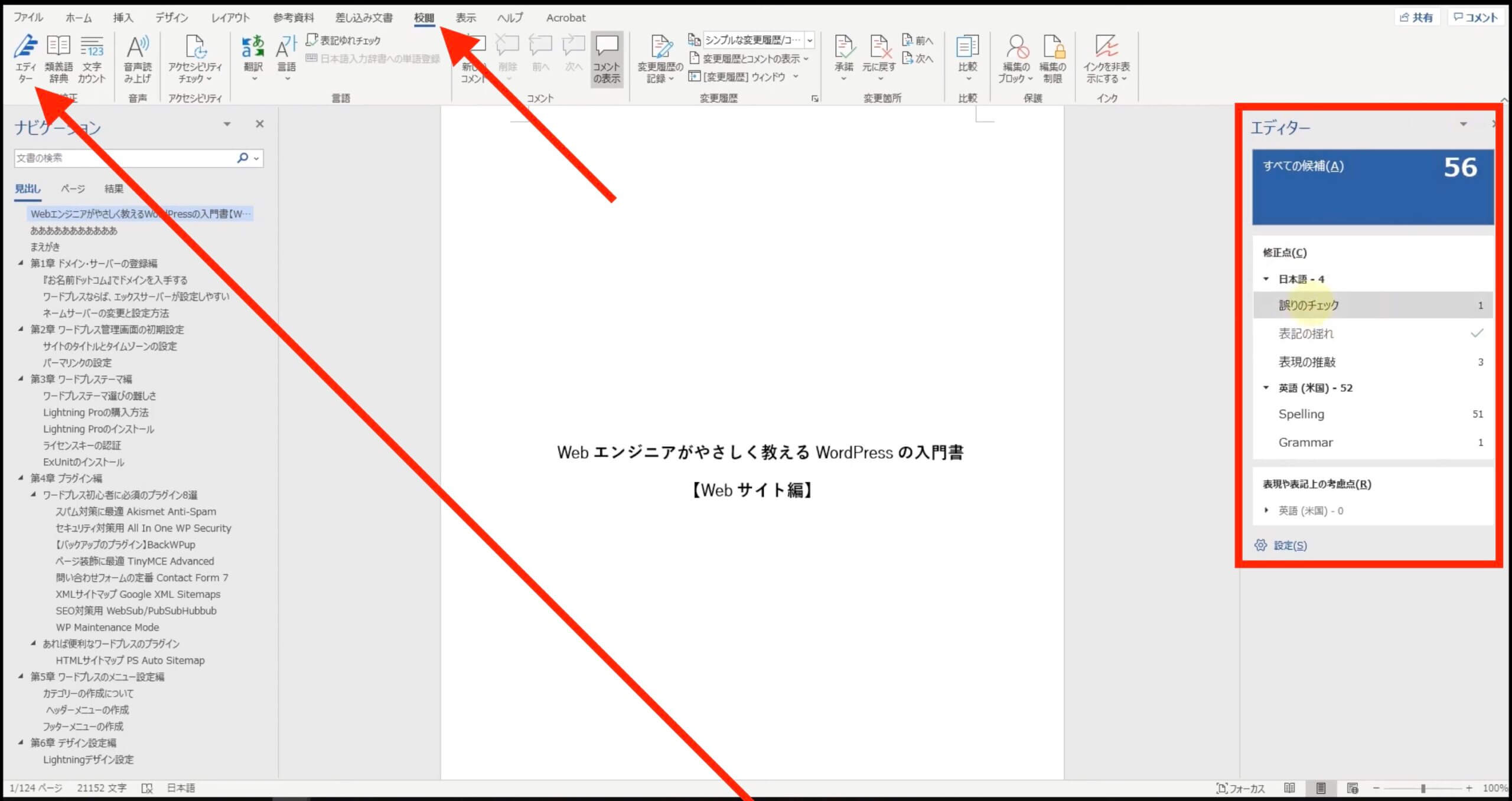Screen dimensions: 1512x801
Task: Open Editor 設定(S) settings link
Action: 1290,545
